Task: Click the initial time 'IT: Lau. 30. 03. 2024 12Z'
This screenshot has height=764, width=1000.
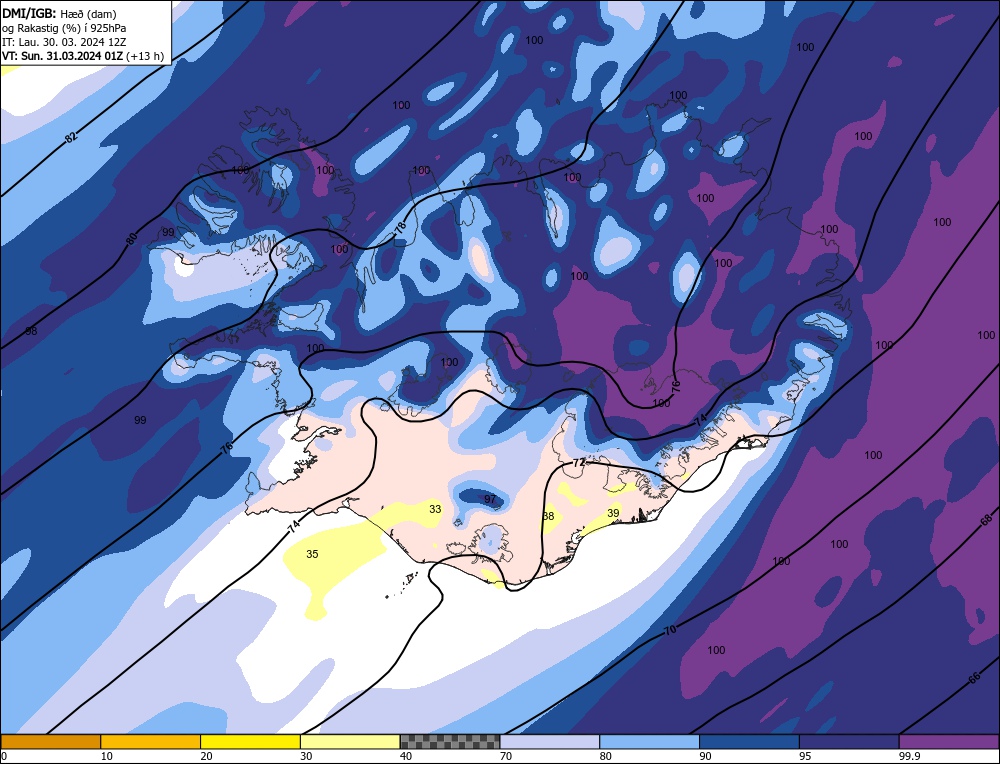Action: [x=64, y=42]
